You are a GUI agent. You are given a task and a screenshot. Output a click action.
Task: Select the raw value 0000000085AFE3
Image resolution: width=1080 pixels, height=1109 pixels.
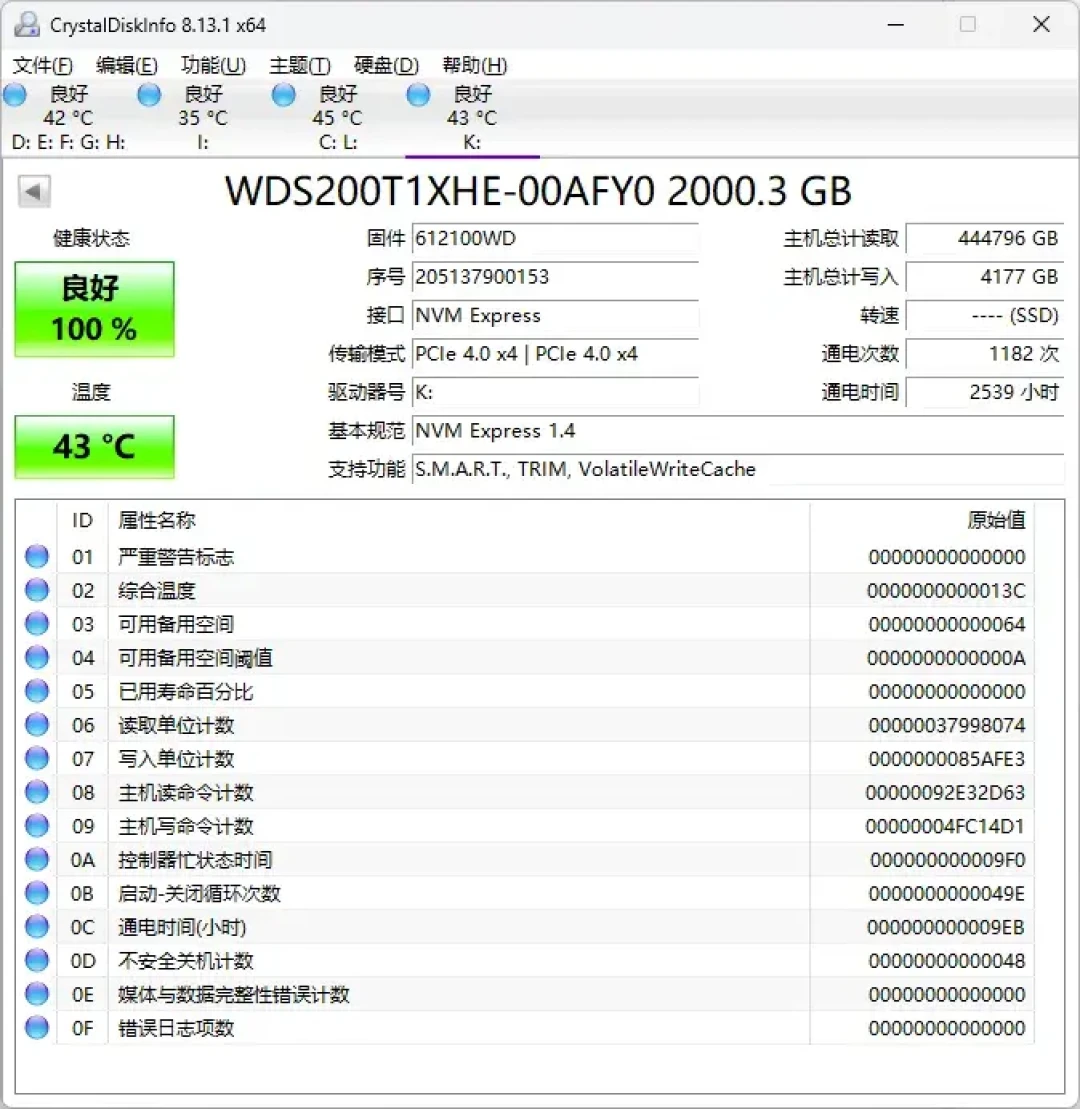click(x=946, y=759)
